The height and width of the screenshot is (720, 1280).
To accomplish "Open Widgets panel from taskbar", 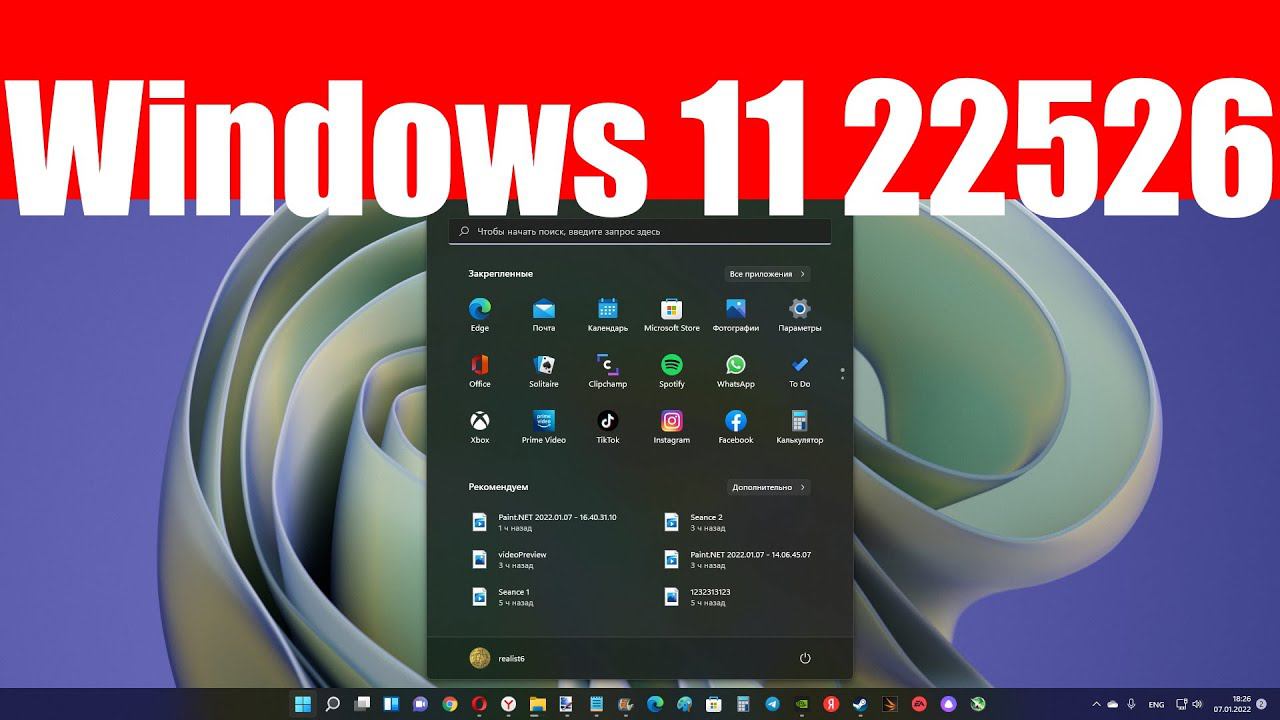I will [x=391, y=704].
